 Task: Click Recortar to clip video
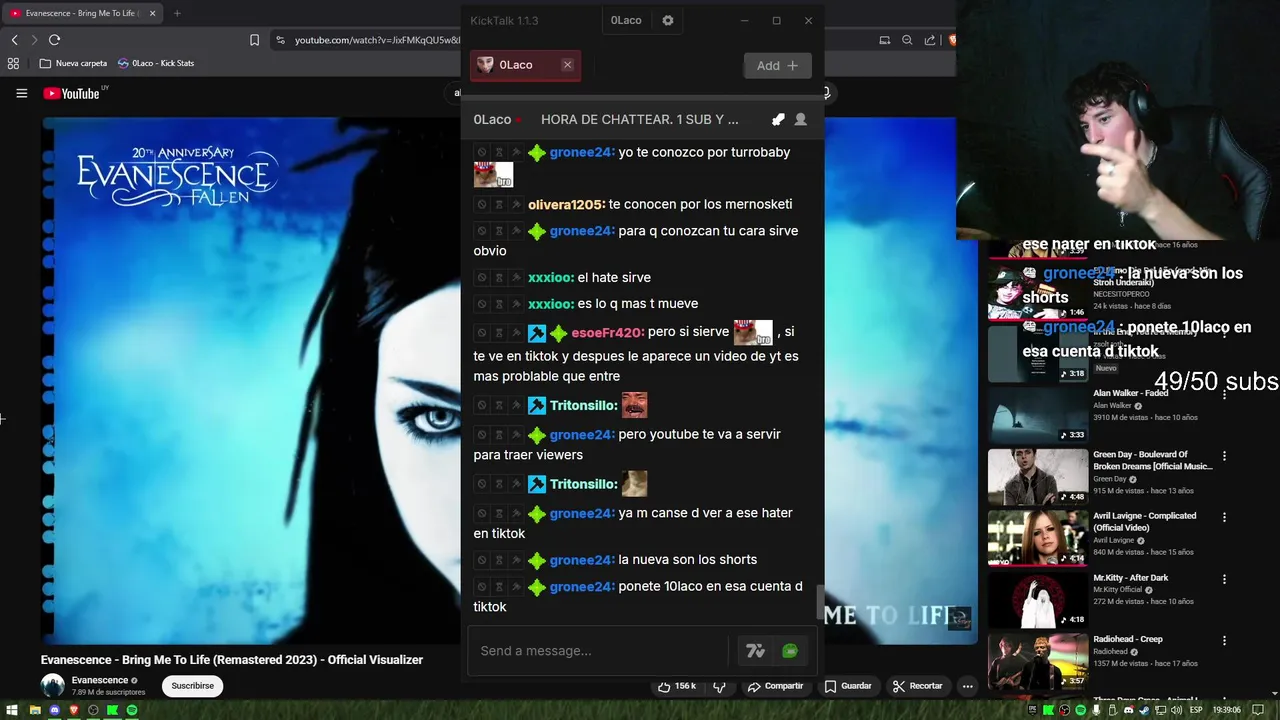918,686
